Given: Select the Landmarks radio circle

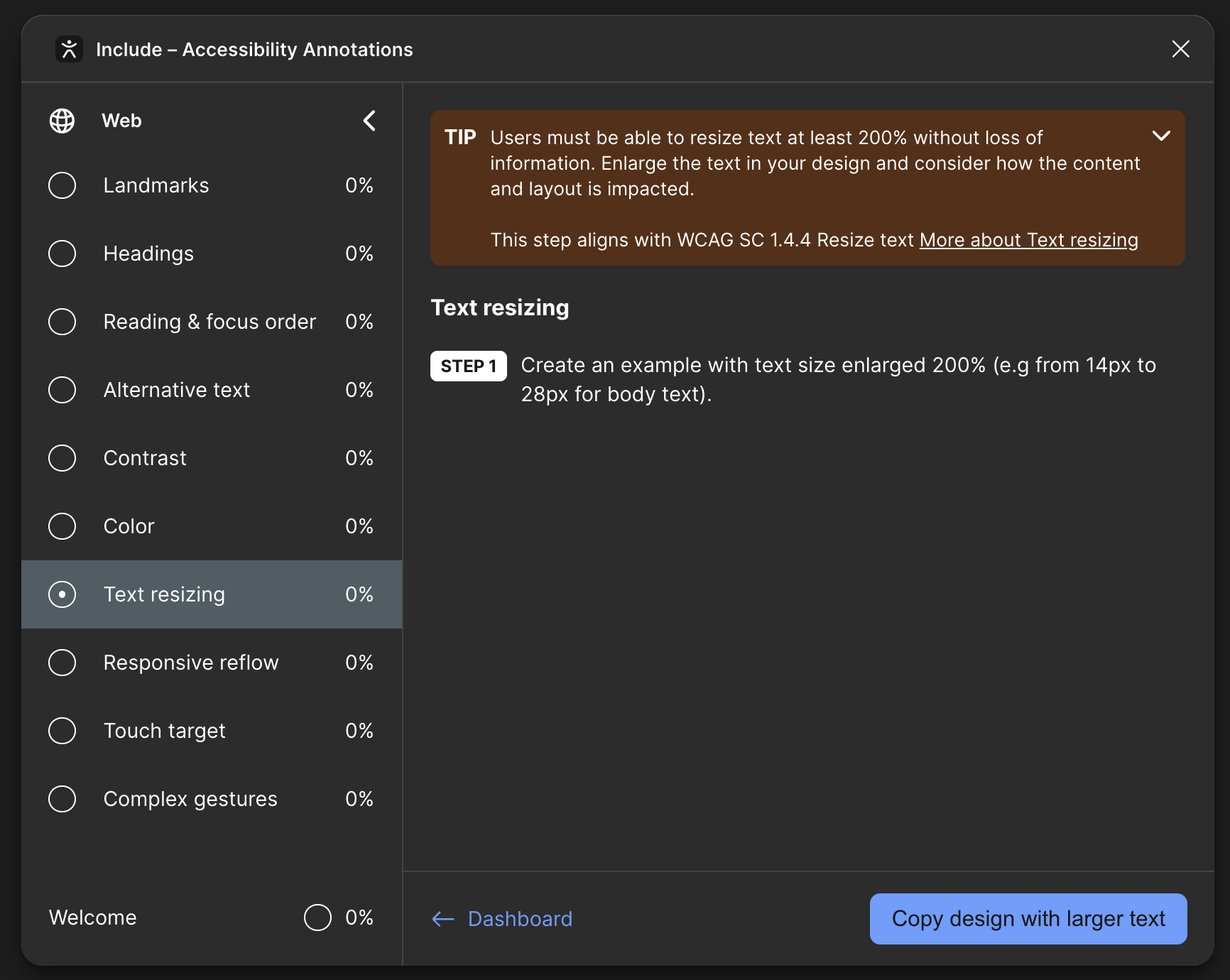Looking at the screenshot, I should [62, 185].
